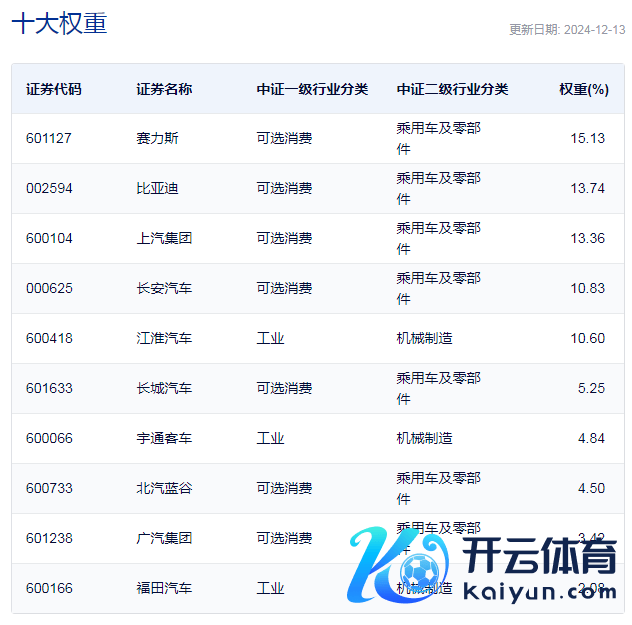The height and width of the screenshot is (625, 632).
Task: Open the 福田汽车 security name
Action: [x=164, y=588]
